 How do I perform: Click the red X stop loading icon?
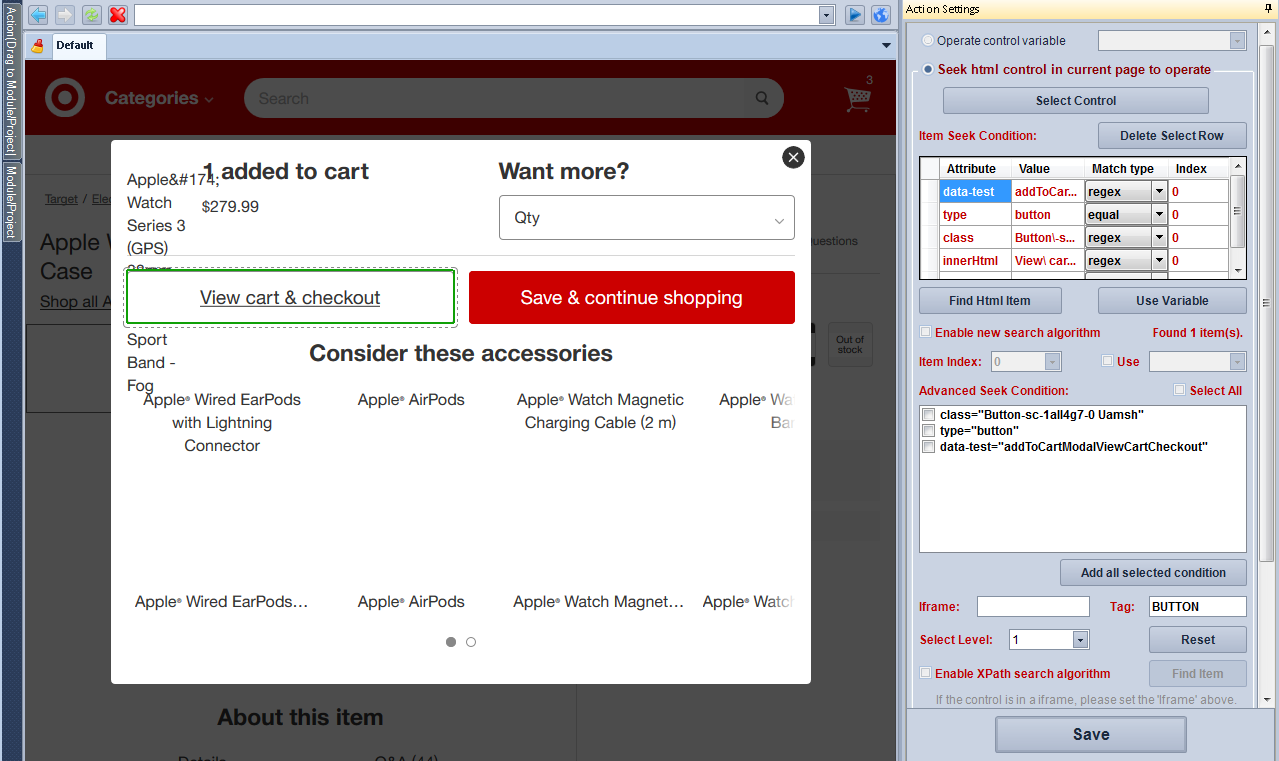click(118, 15)
